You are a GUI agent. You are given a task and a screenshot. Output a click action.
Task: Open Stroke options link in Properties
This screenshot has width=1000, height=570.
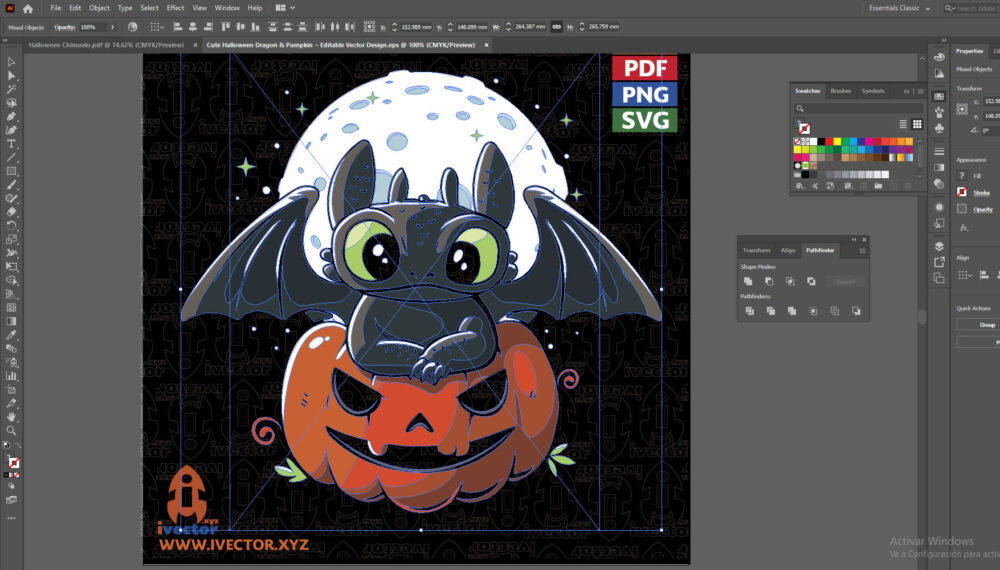(982, 193)
